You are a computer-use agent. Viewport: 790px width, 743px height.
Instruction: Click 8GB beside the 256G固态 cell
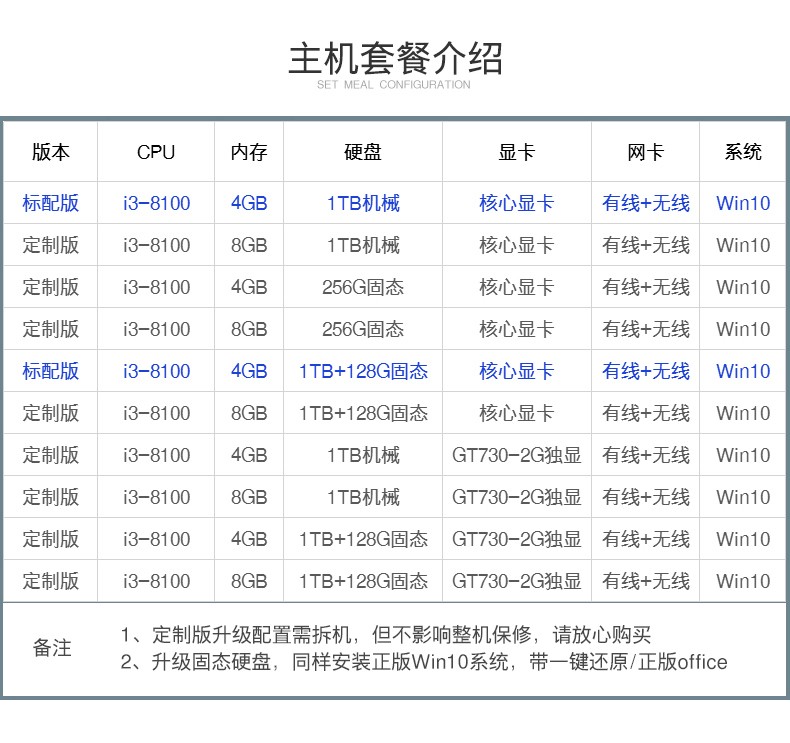coord(249,329)
